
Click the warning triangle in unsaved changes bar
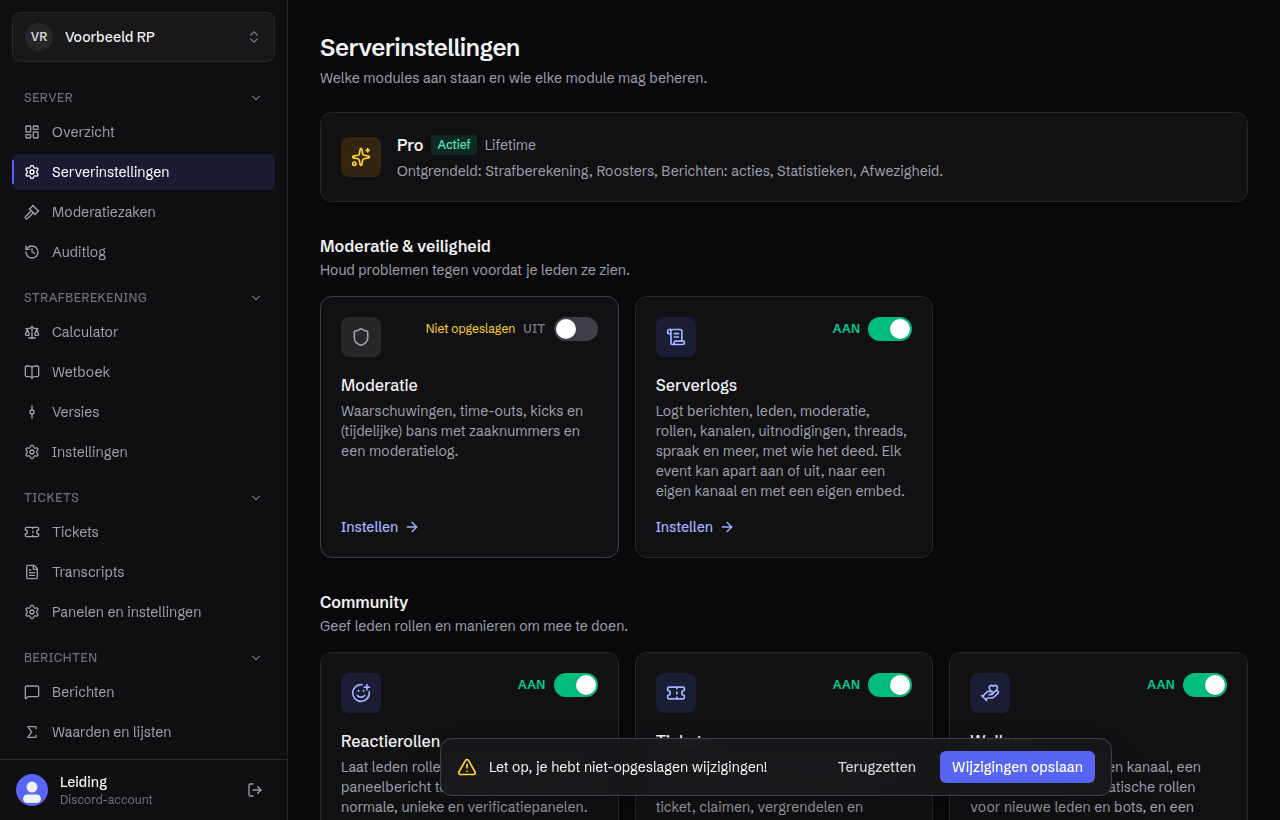pyautogui.click(x=467, y=767)
